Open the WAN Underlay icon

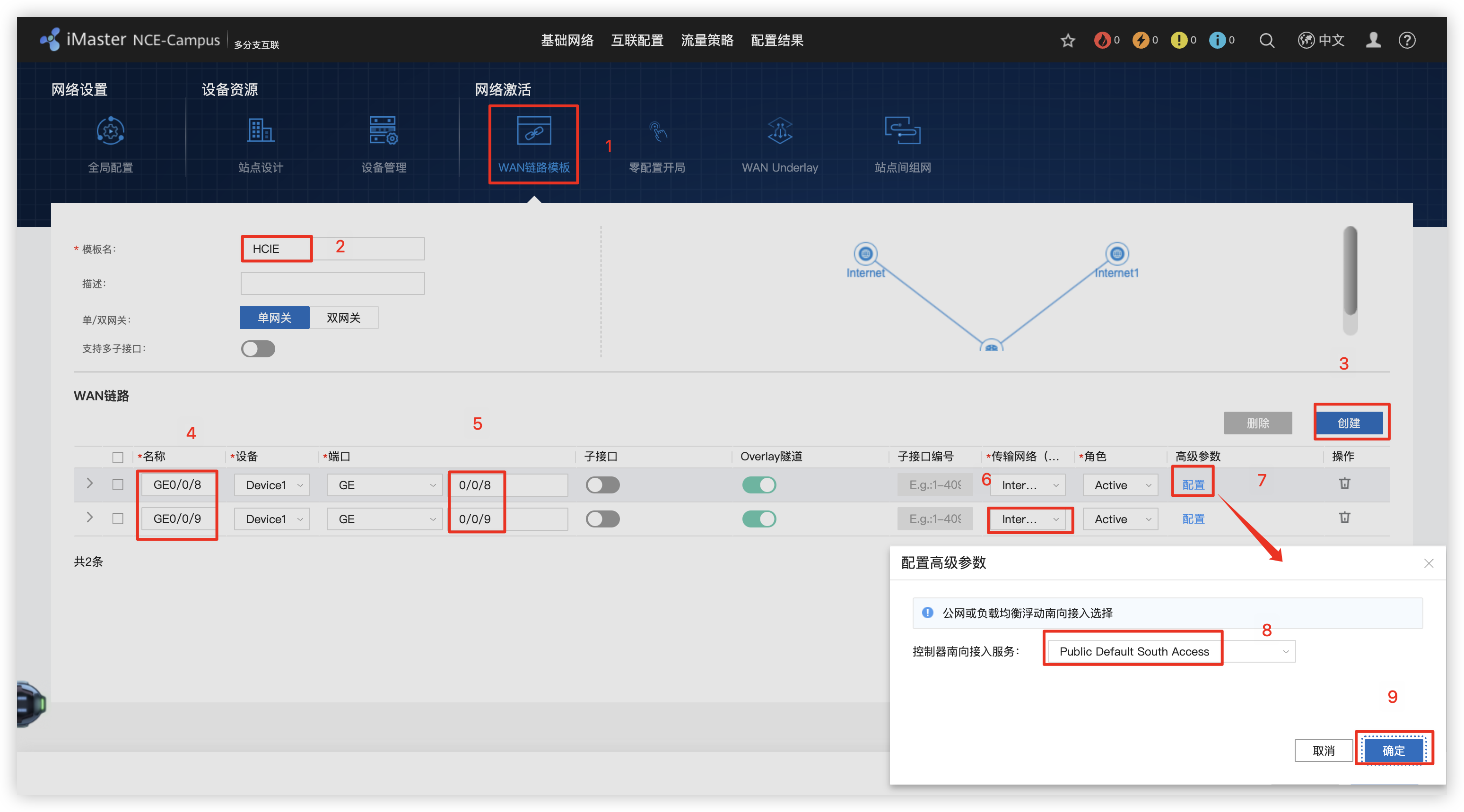point(780,132)
